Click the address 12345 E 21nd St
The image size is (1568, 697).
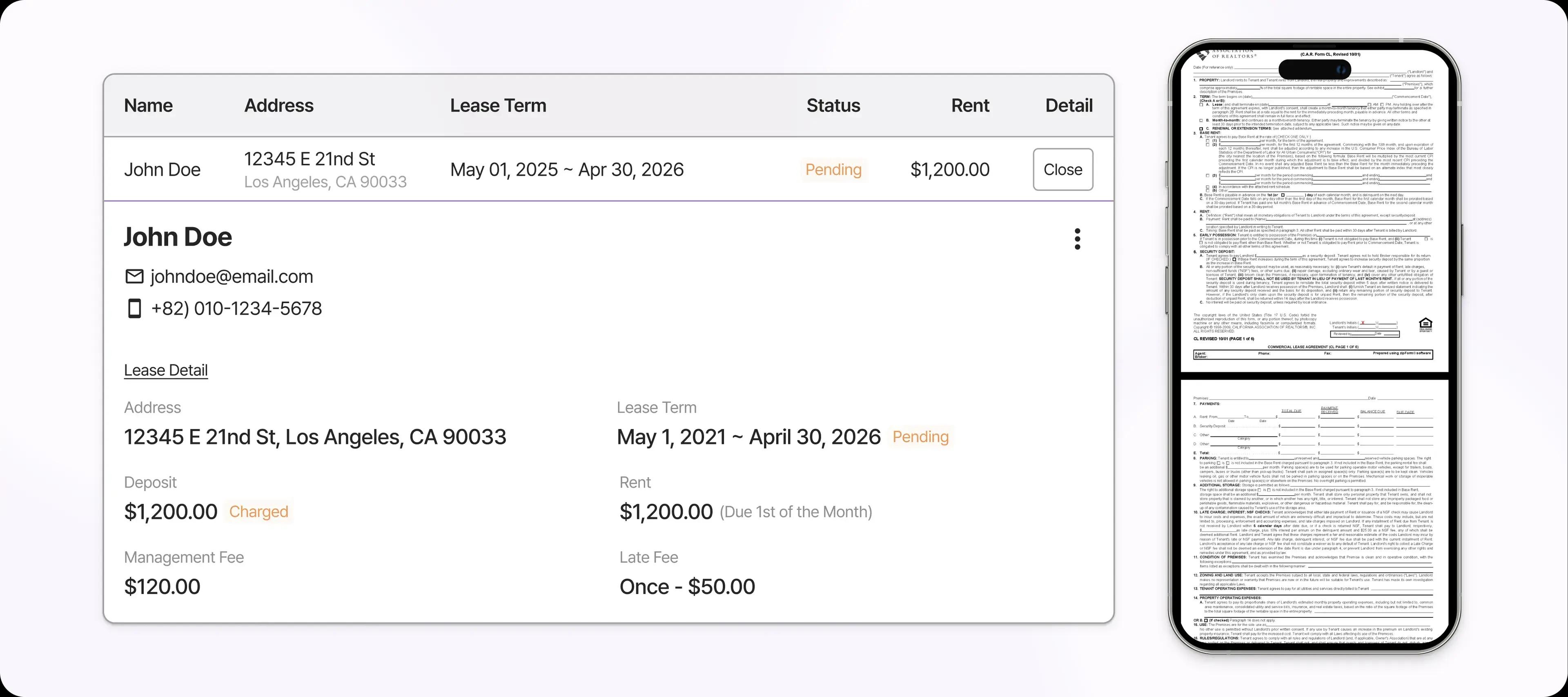click(310, 159)
